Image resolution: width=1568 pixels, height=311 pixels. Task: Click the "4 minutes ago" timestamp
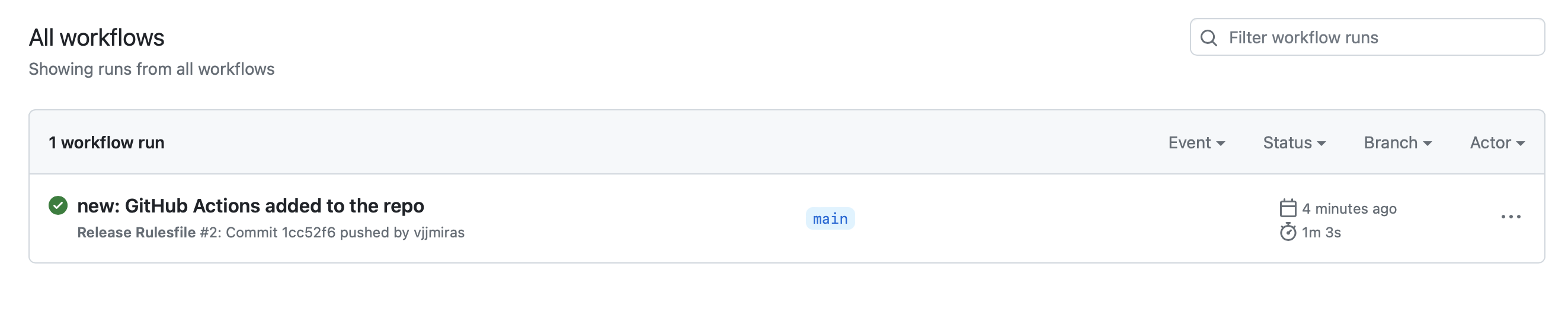click(1349, 209)
